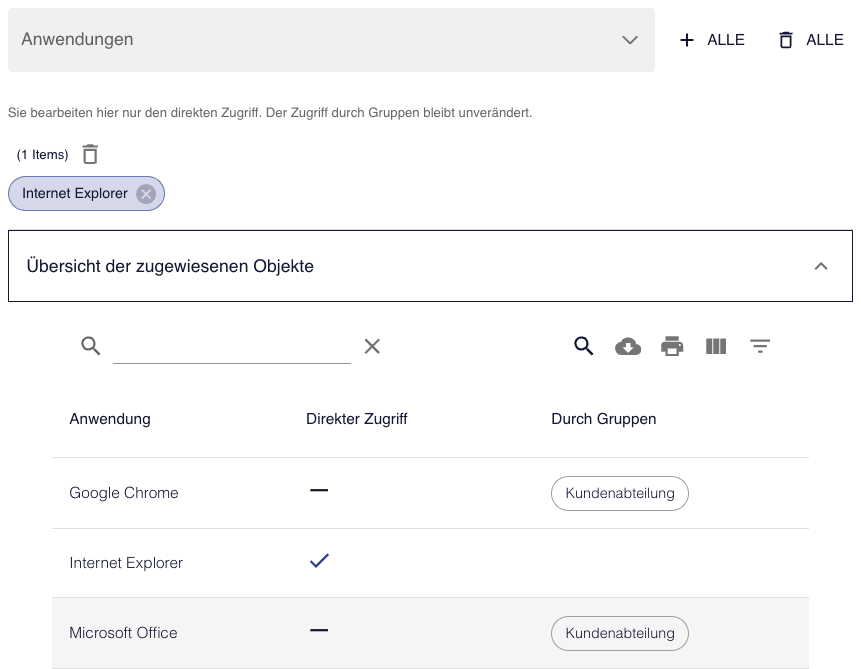Click Kundenabteilung chip in Google Chrome row

pyautogui.click(x=620, y=493)
